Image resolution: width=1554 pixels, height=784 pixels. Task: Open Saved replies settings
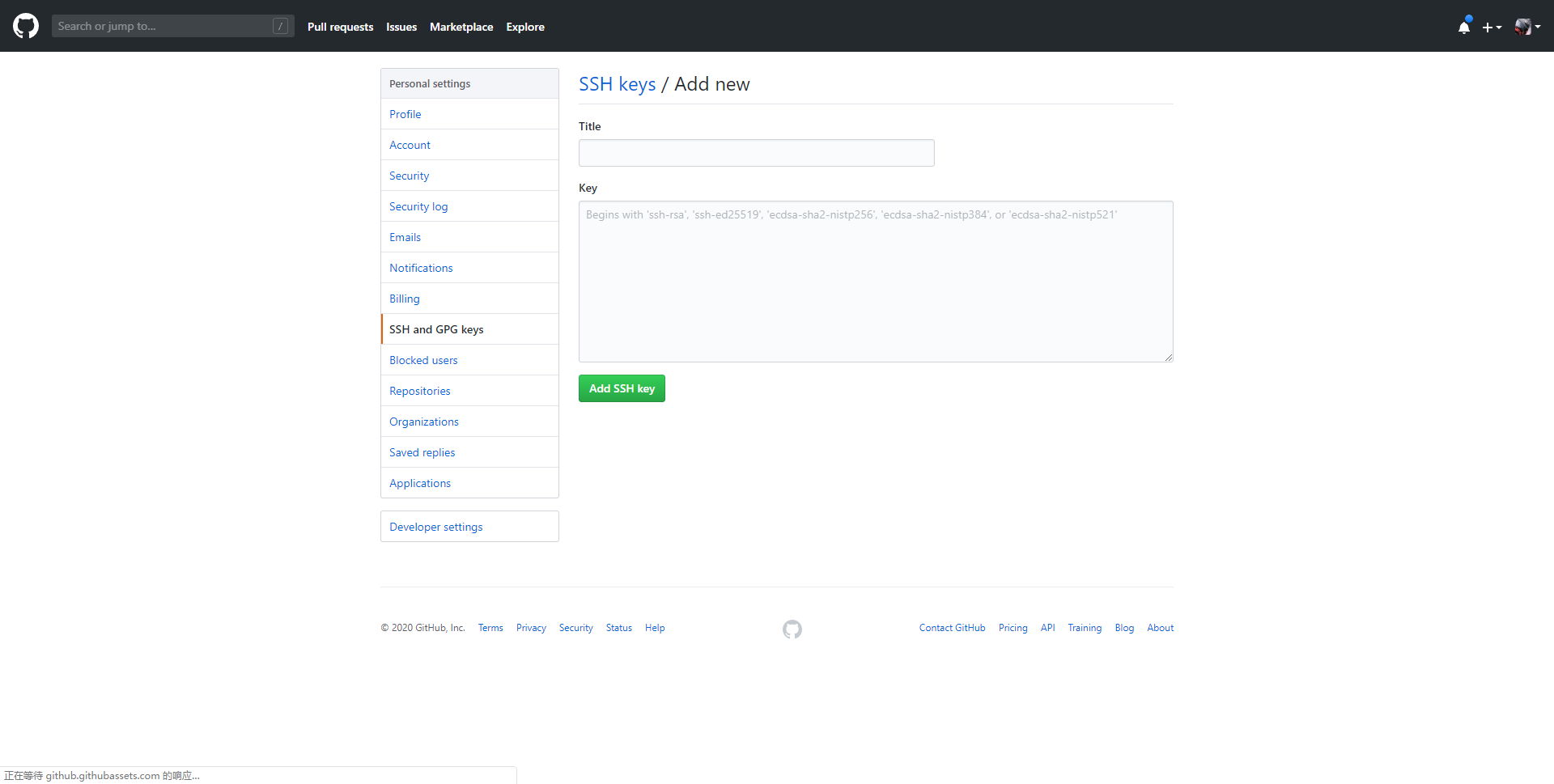click(x=469, y=452)
